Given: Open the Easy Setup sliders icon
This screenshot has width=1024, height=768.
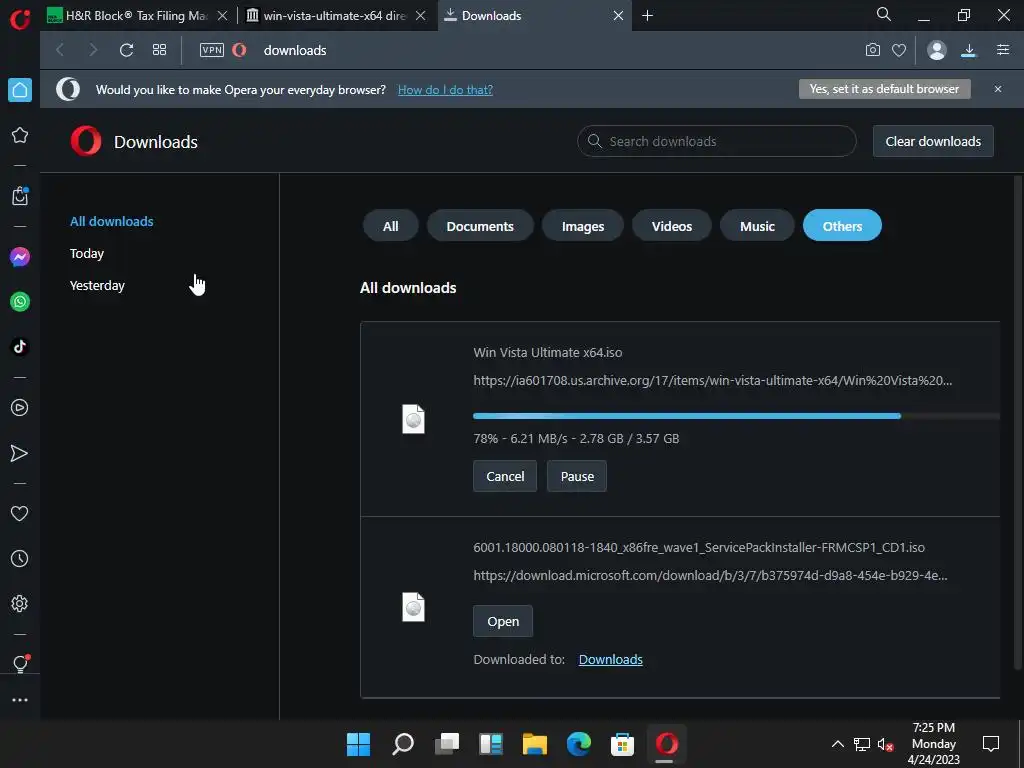Looking at the screenshot, I should pos(1003,50).
